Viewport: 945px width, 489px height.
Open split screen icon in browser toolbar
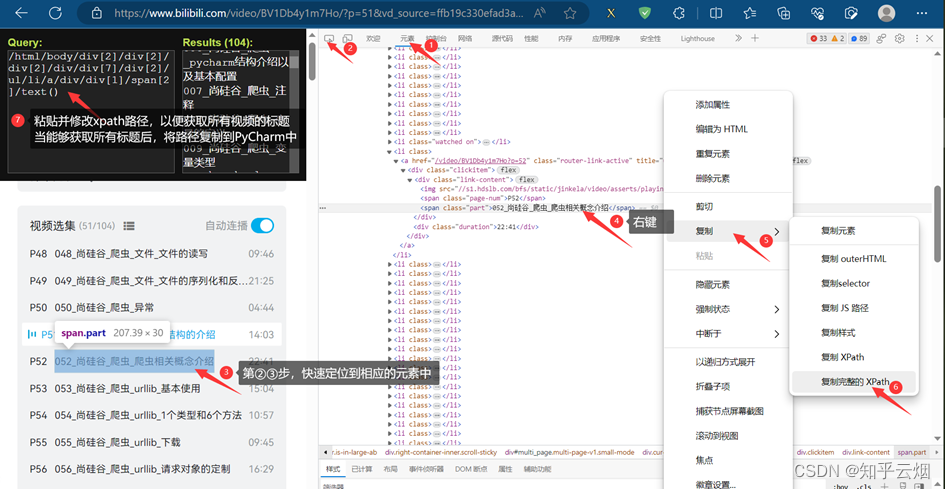point(715,13)
